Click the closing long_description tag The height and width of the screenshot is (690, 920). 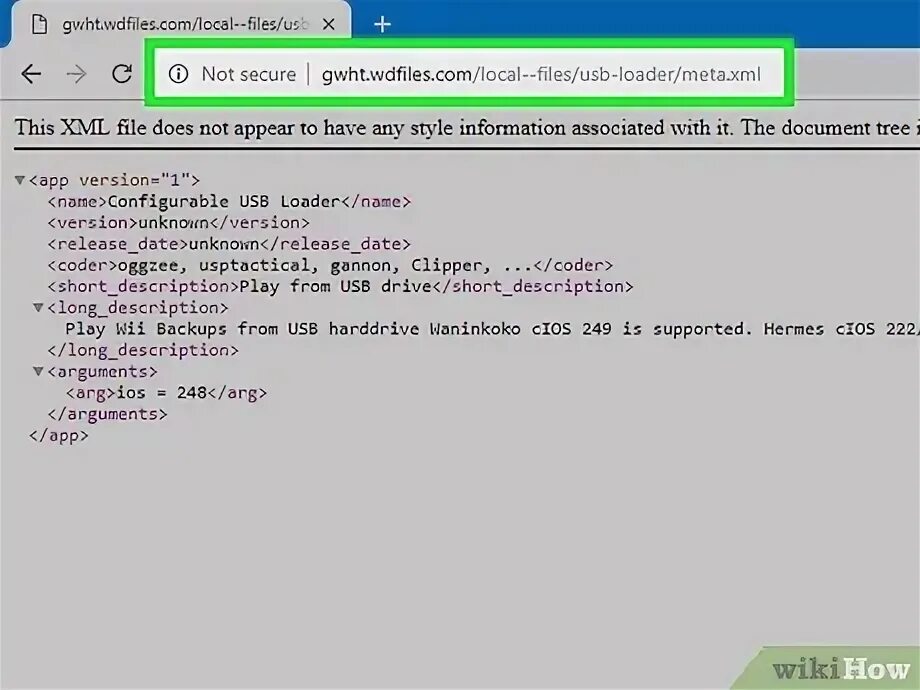point(143,350)
